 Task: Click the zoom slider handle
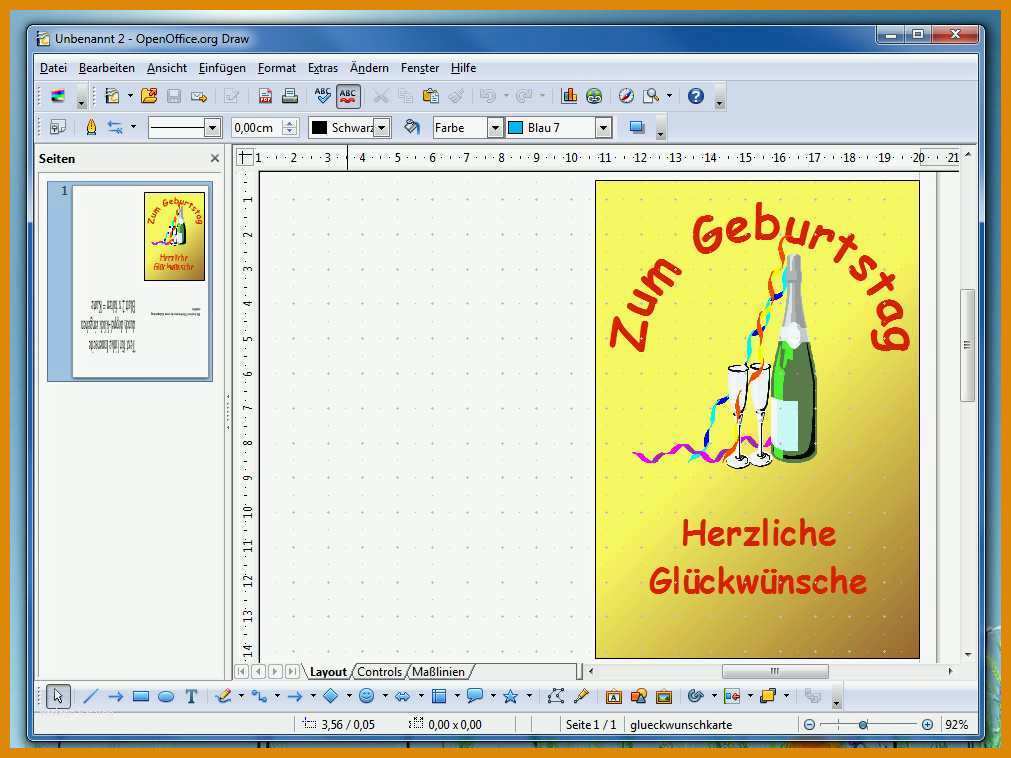click(863, 724)
